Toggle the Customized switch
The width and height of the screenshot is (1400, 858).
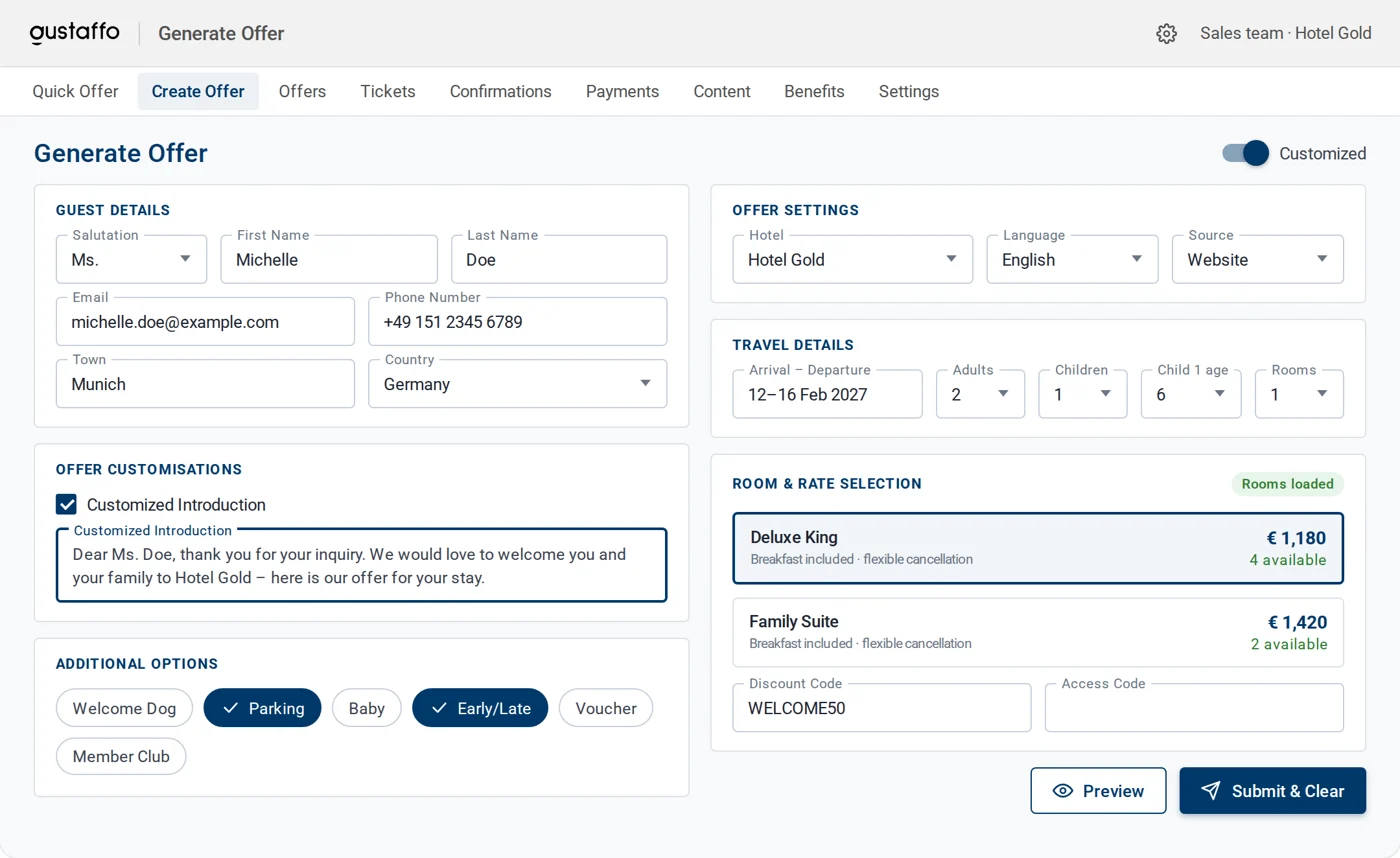coord(1245,153)
